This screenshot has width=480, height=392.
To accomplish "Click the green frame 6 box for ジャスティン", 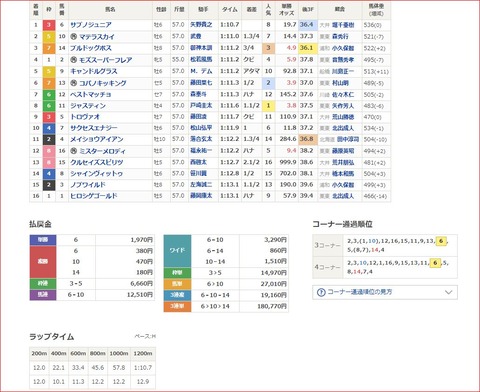I will pyautogui.click(x=49, y=106).
